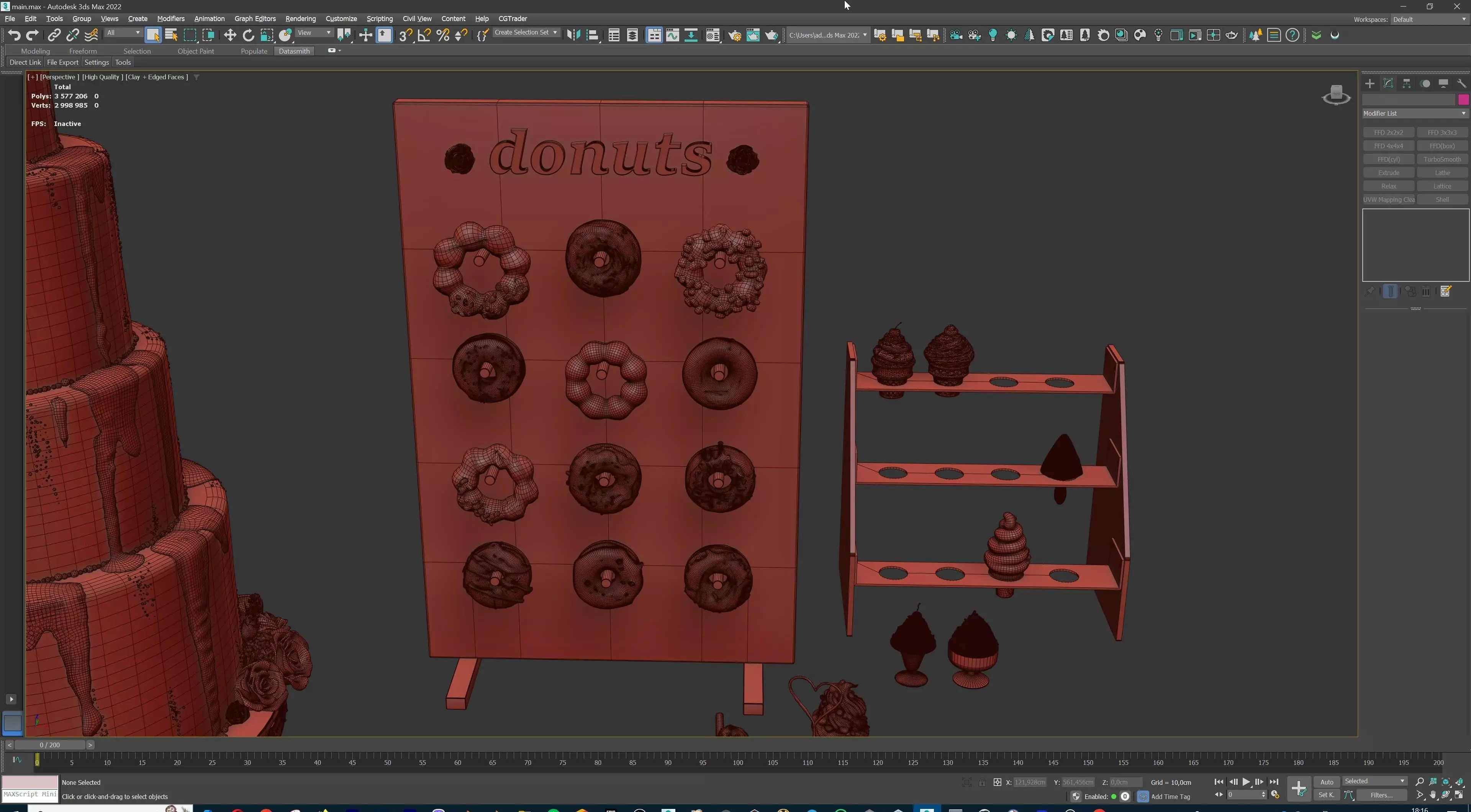This screenshot has height=812, width=1471.
Task: Select the Move tool
Action: [229, 35]
